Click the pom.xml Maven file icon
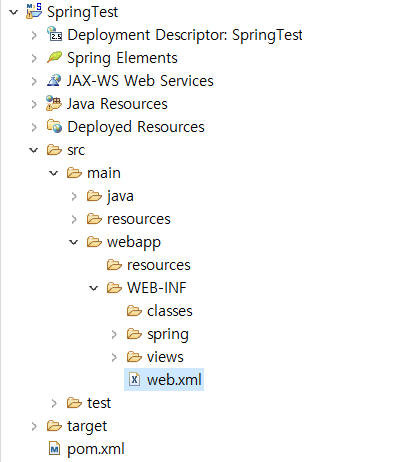 click(x=54, y=448)
